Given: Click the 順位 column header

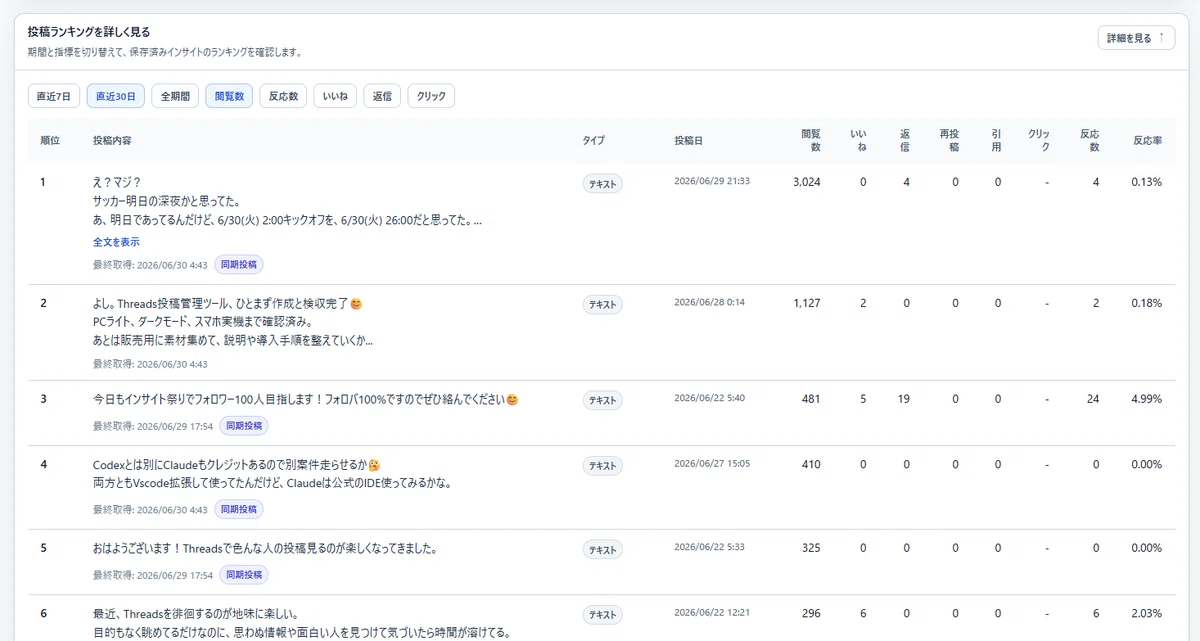Looking at the screenshot, I should [x=50, y=141].
